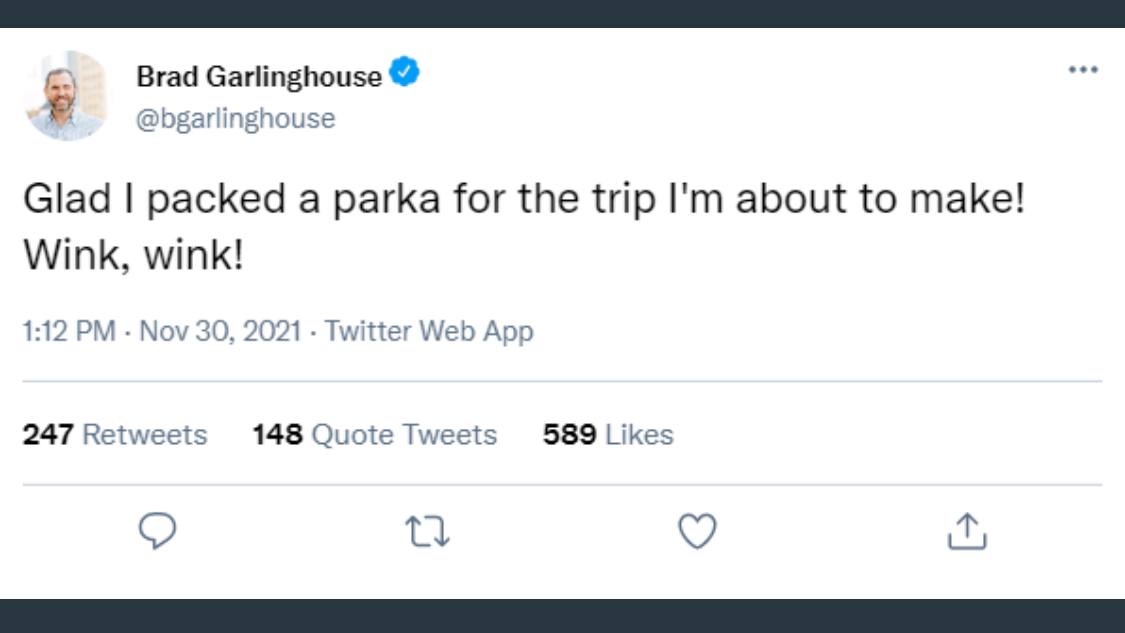Click the Nov 30, 2021 date
The width and height of the screenshot is (1125, 633).
tap(220, 331)
